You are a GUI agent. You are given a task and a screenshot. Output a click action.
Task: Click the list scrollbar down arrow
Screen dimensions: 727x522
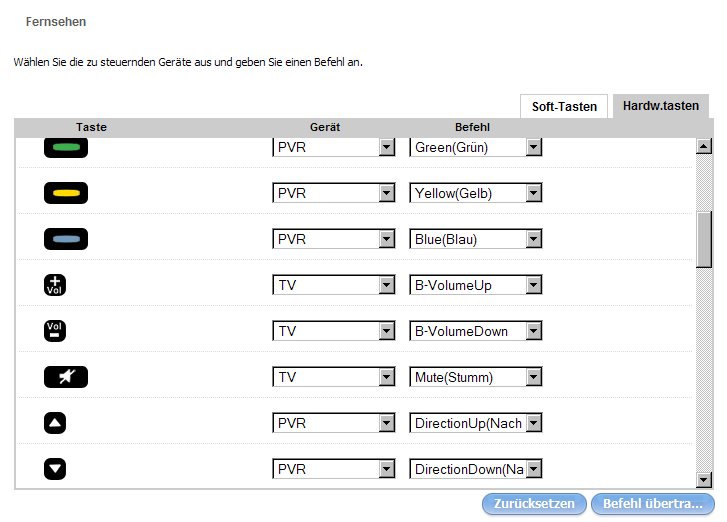pyautogui.click(x=703, y=480)
